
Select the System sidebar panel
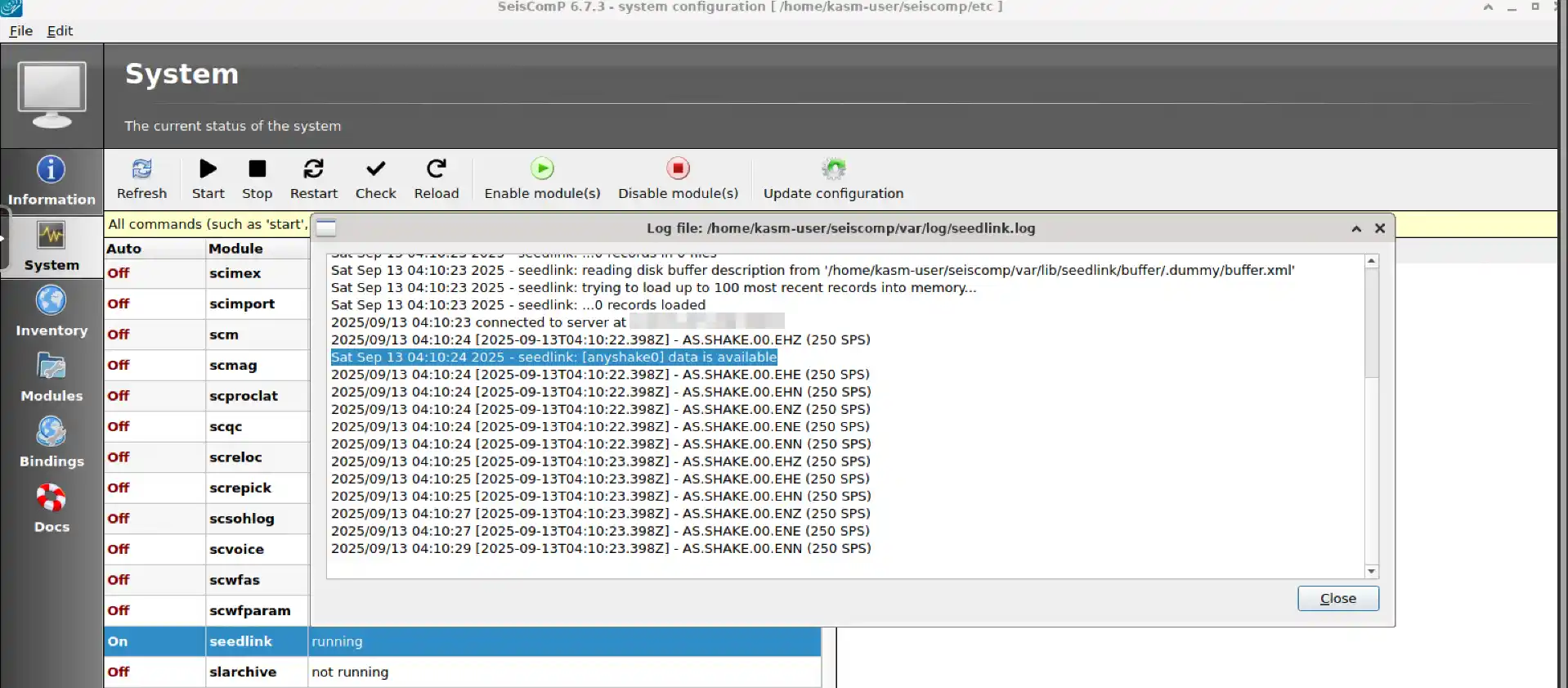click(52, 245)
